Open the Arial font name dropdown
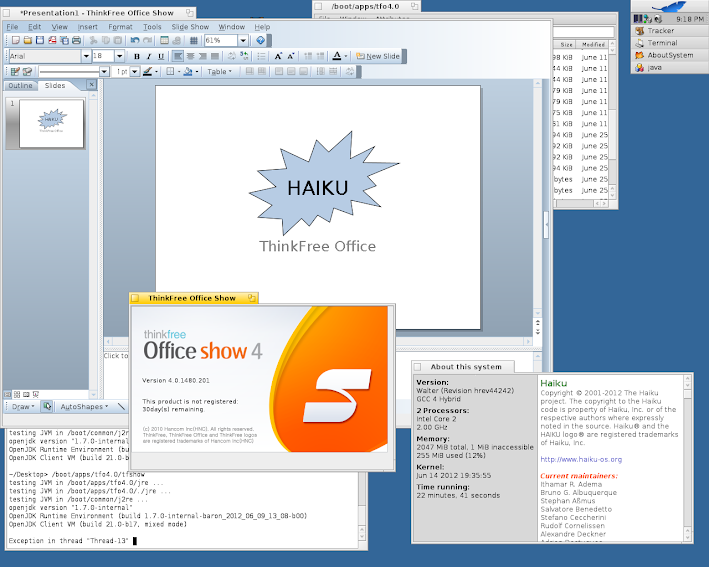The width and height of the screenshot is (709, 567). (x=86, y=56)
